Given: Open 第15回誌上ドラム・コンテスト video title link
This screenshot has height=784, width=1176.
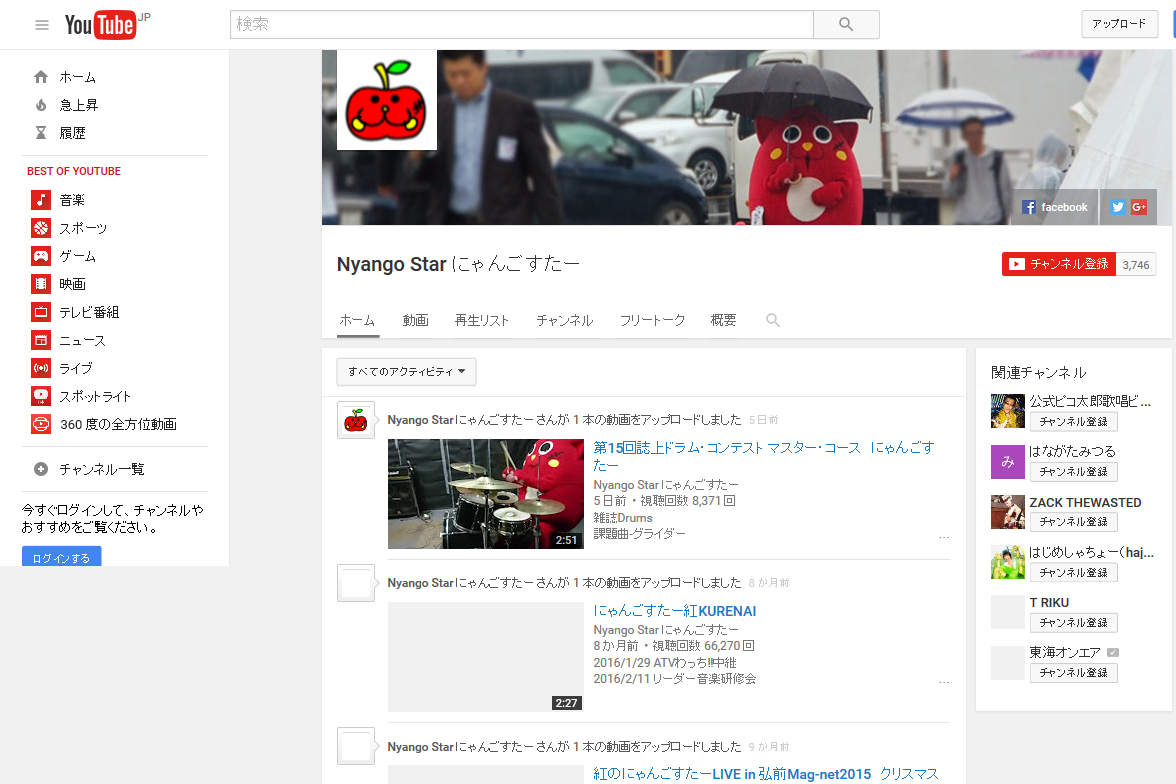Looking at the screenshot, I should (x=764, y=456).
